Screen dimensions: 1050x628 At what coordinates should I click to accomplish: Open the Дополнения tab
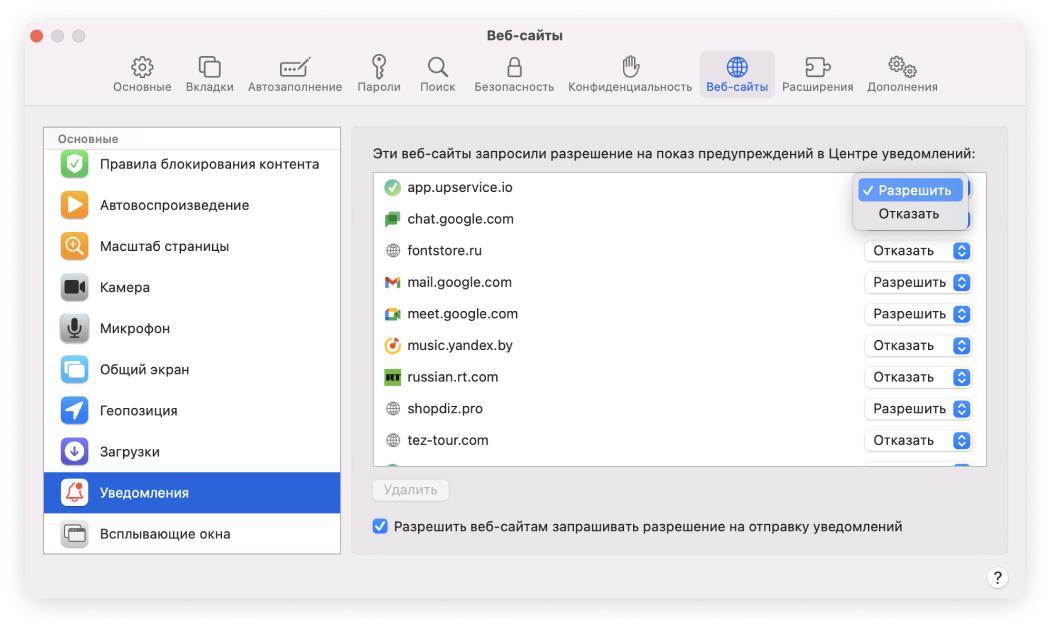902,74
